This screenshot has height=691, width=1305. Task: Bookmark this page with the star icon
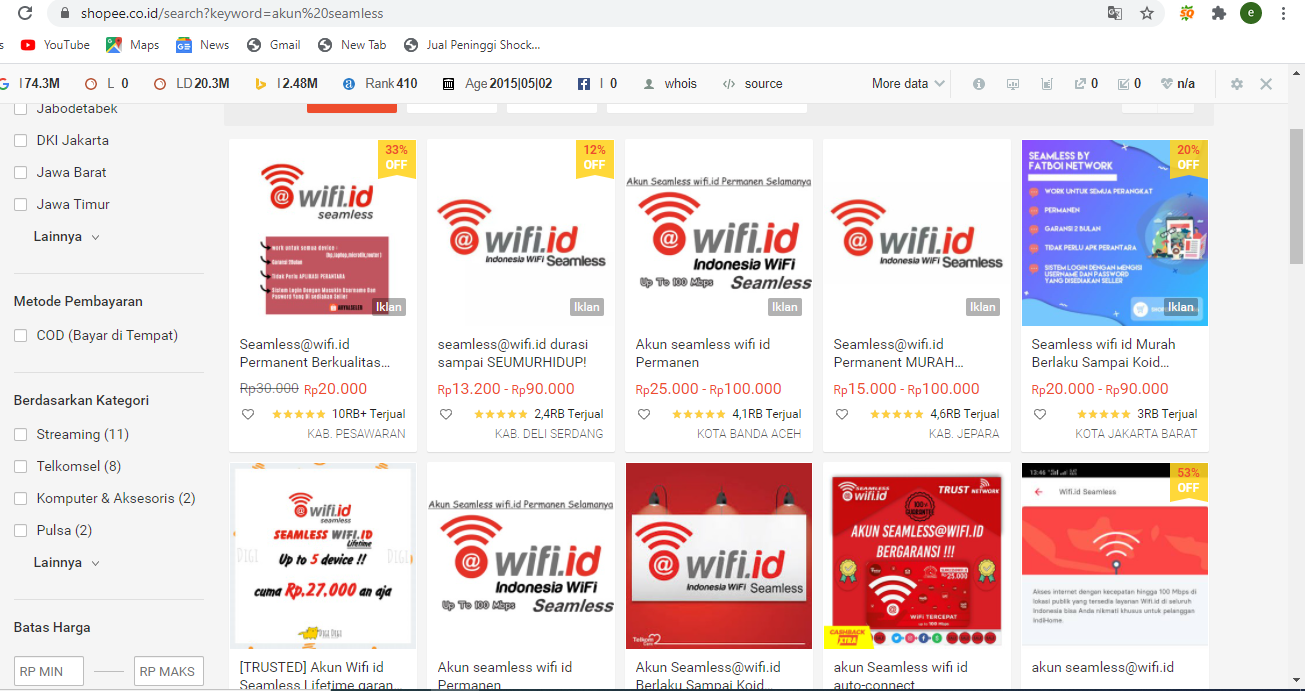1147,14
